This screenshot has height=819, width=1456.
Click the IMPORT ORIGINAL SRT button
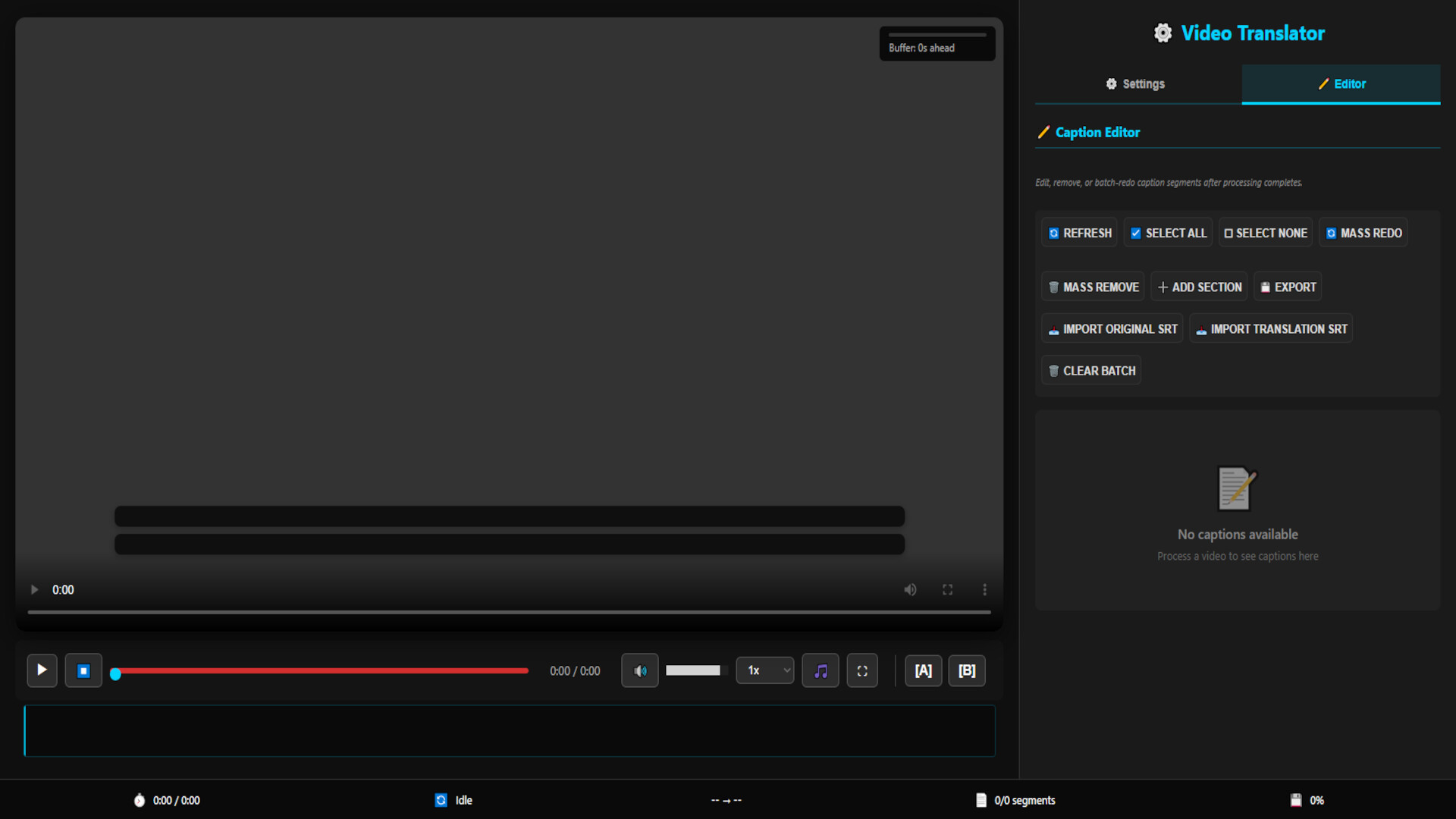pyautogui.click(x=1112, y=328)
